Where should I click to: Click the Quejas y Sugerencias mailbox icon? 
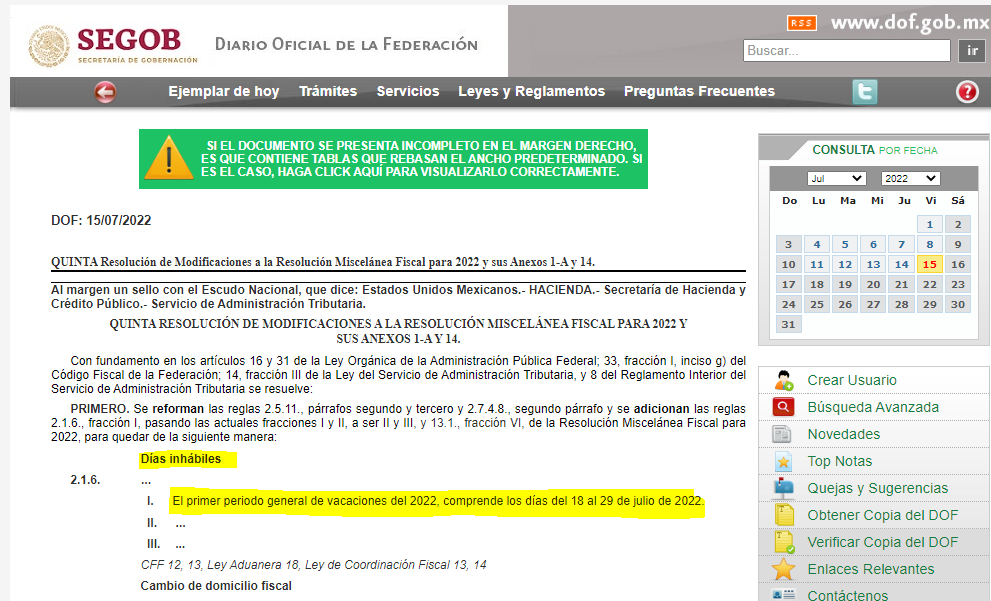coord(784,488)
